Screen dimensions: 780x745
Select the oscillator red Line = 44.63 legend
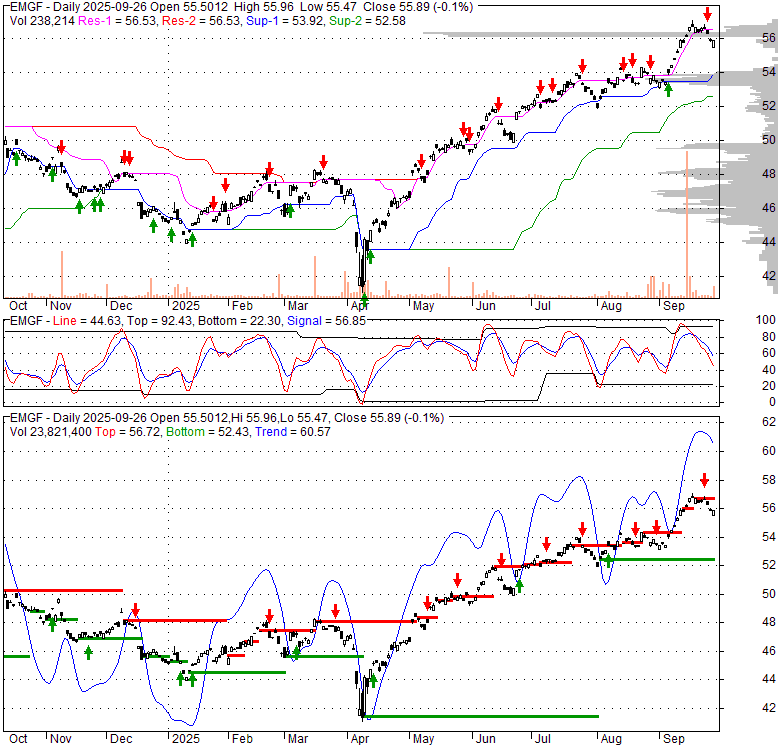point(87,321)
